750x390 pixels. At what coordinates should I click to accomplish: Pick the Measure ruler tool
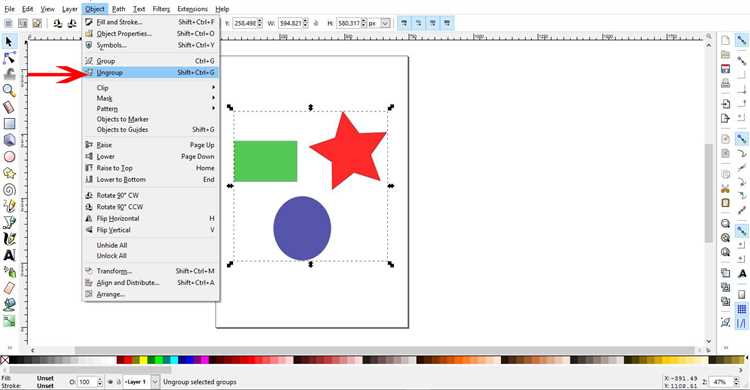coord(9,107)
